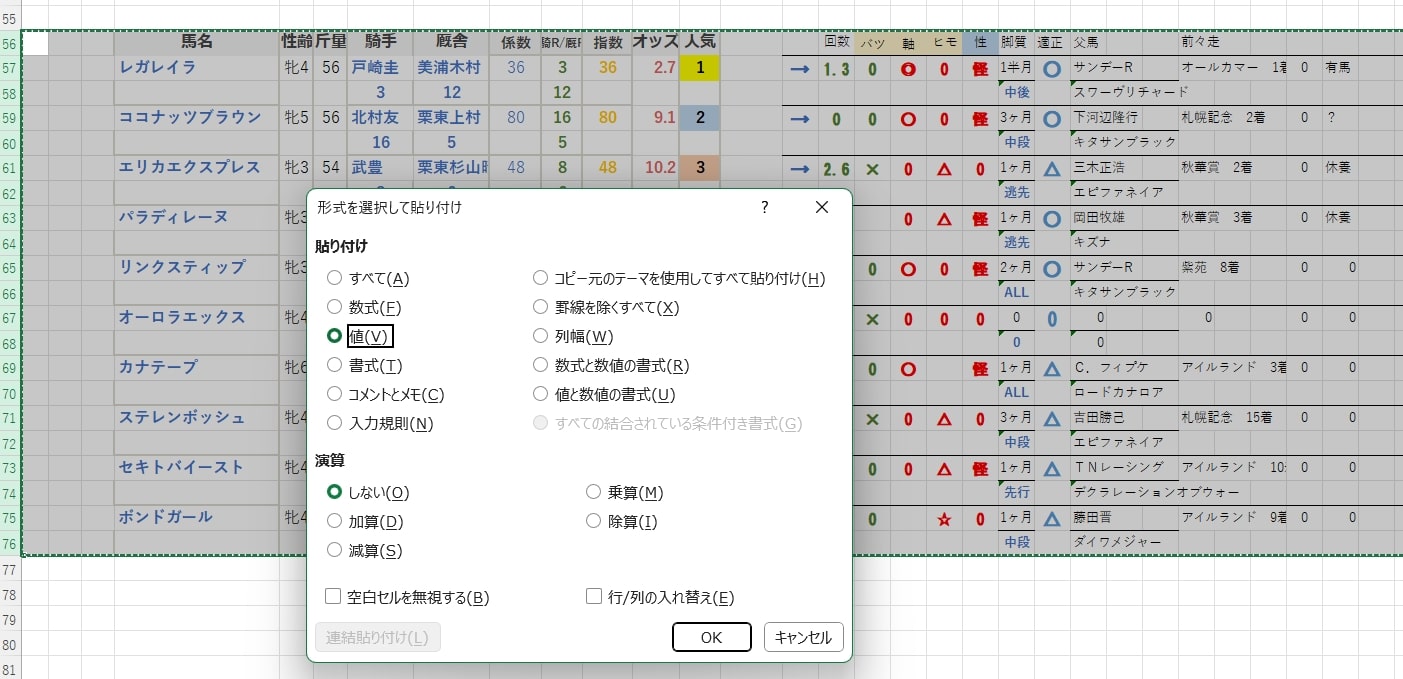Enable the 空白セルを無視する checkbox
The height and width of the screenshot is (679, 1403).
pos(332,596)
